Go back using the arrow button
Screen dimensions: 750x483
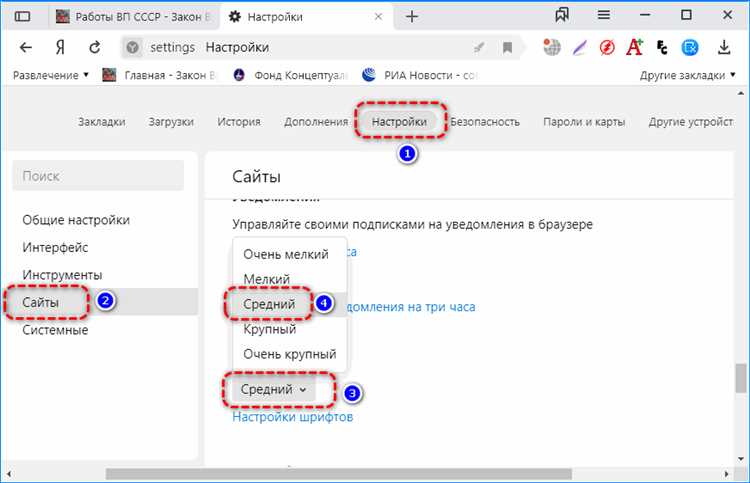click(x=26, y=47)
